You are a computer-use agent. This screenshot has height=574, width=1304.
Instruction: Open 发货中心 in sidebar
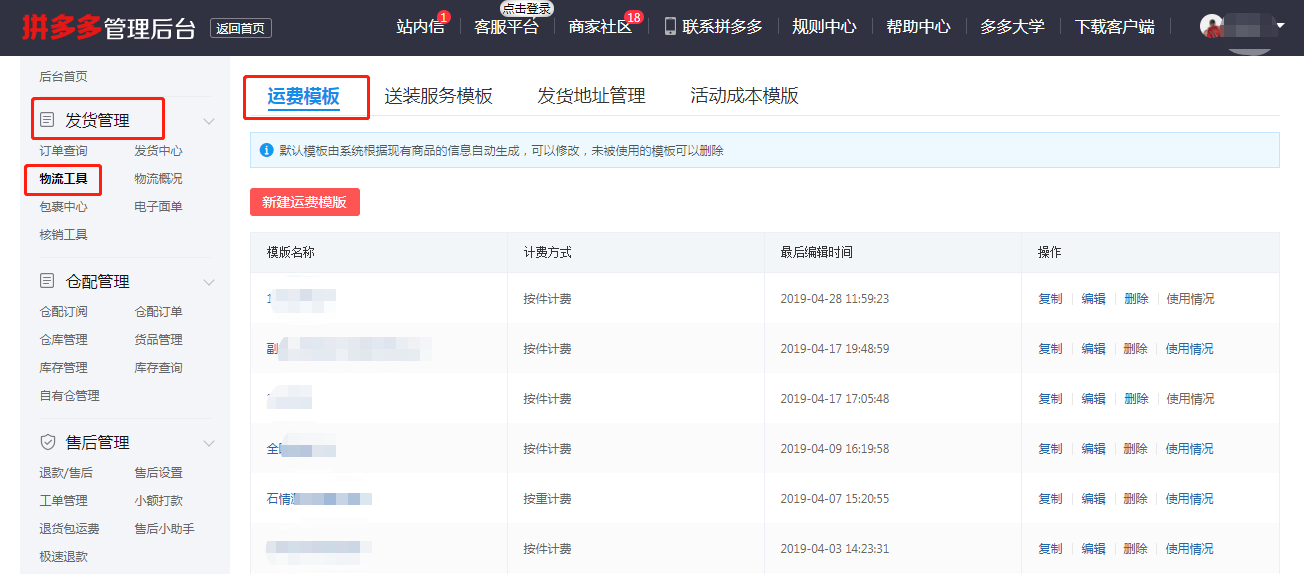158,151
